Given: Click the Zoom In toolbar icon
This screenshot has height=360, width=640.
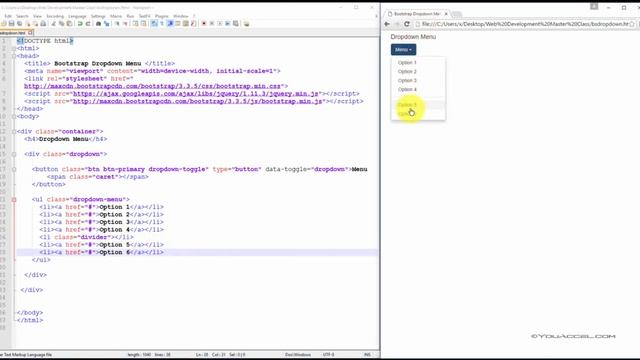Looking at the screenshot, I should click(117, 24).
